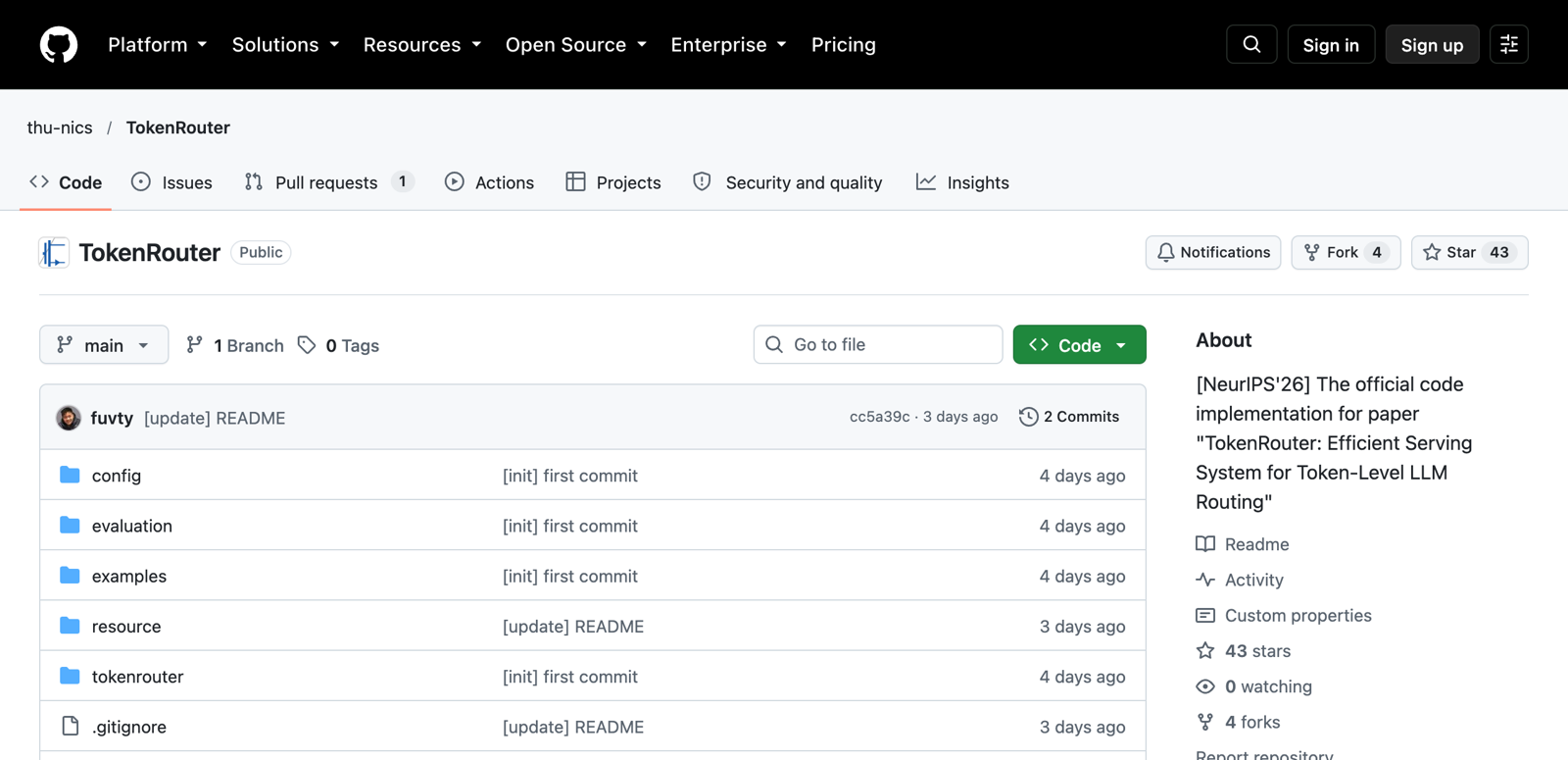Open the Pricing link
1568x760 pixels.
click(844, 45)
